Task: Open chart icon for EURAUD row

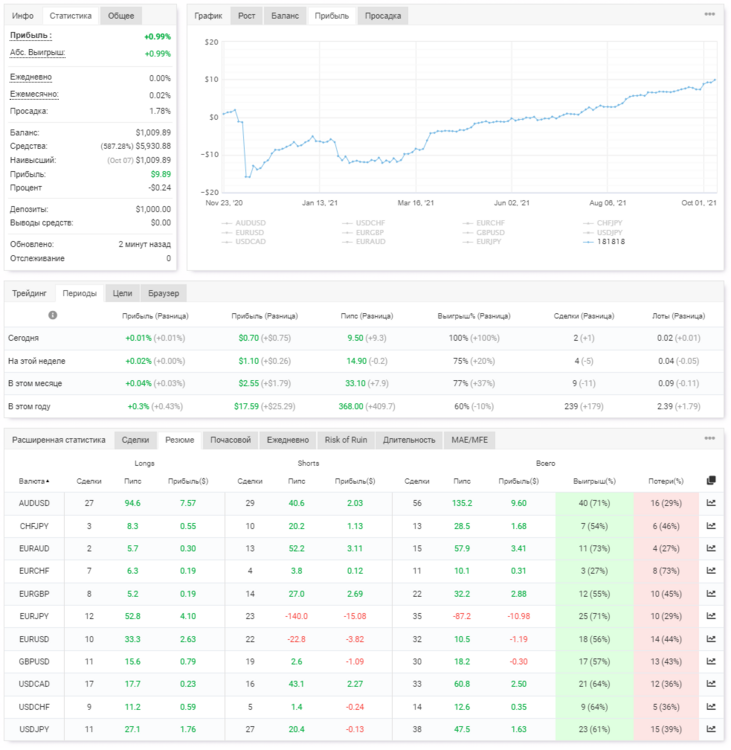Action: 711,548
